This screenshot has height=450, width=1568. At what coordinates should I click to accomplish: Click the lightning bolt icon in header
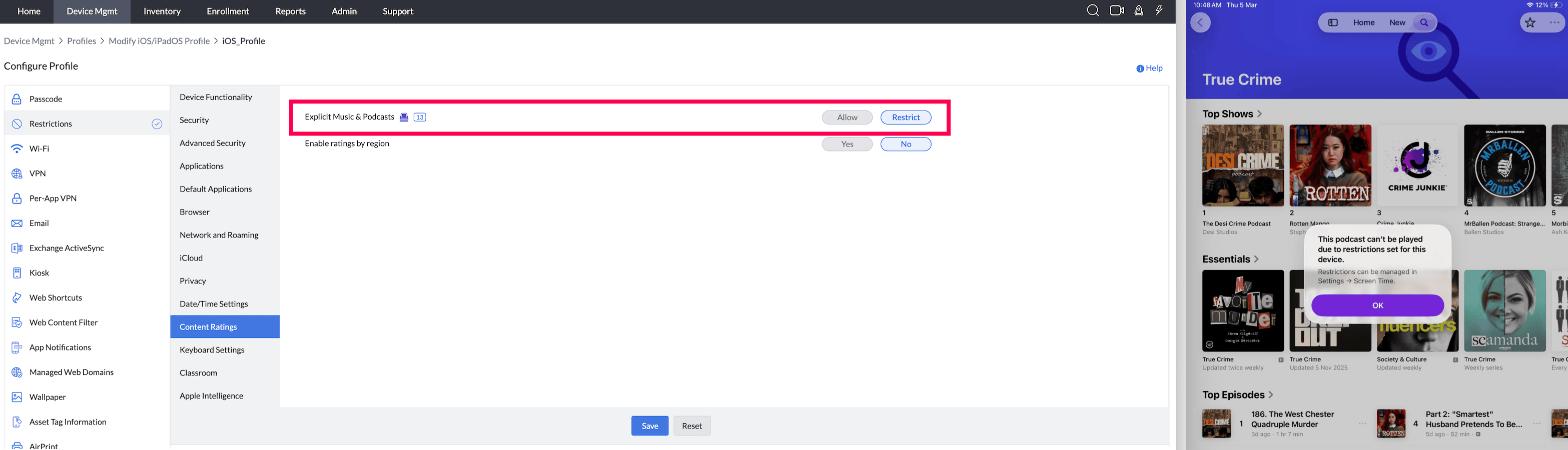(1159, 11)
